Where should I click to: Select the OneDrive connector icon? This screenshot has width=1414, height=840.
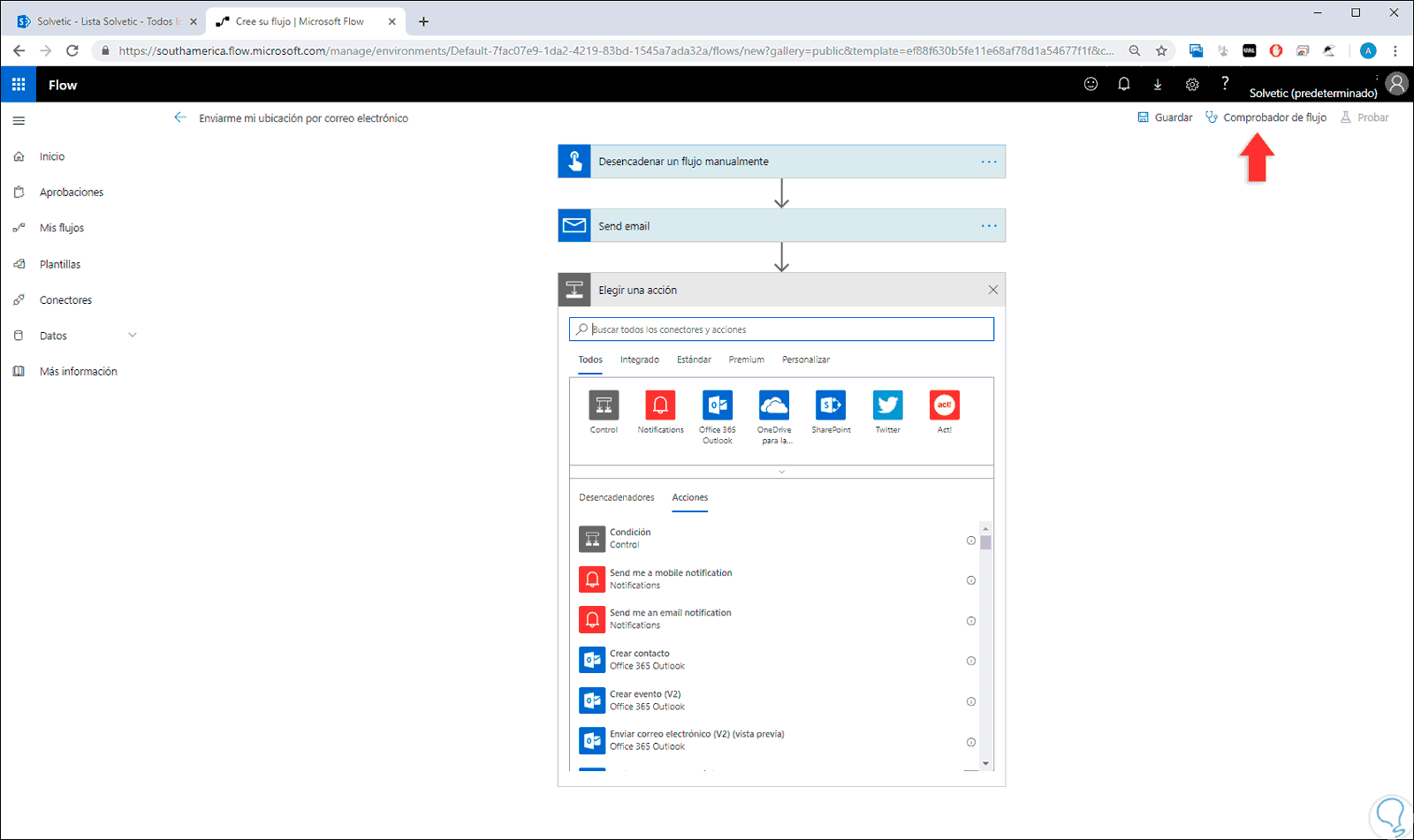(774, 405)
